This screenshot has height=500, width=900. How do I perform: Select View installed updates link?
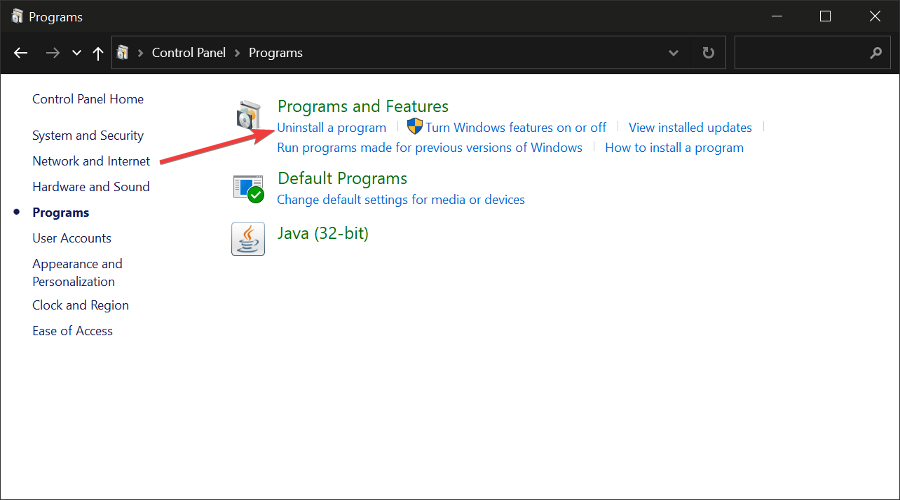tap(690, 128)
